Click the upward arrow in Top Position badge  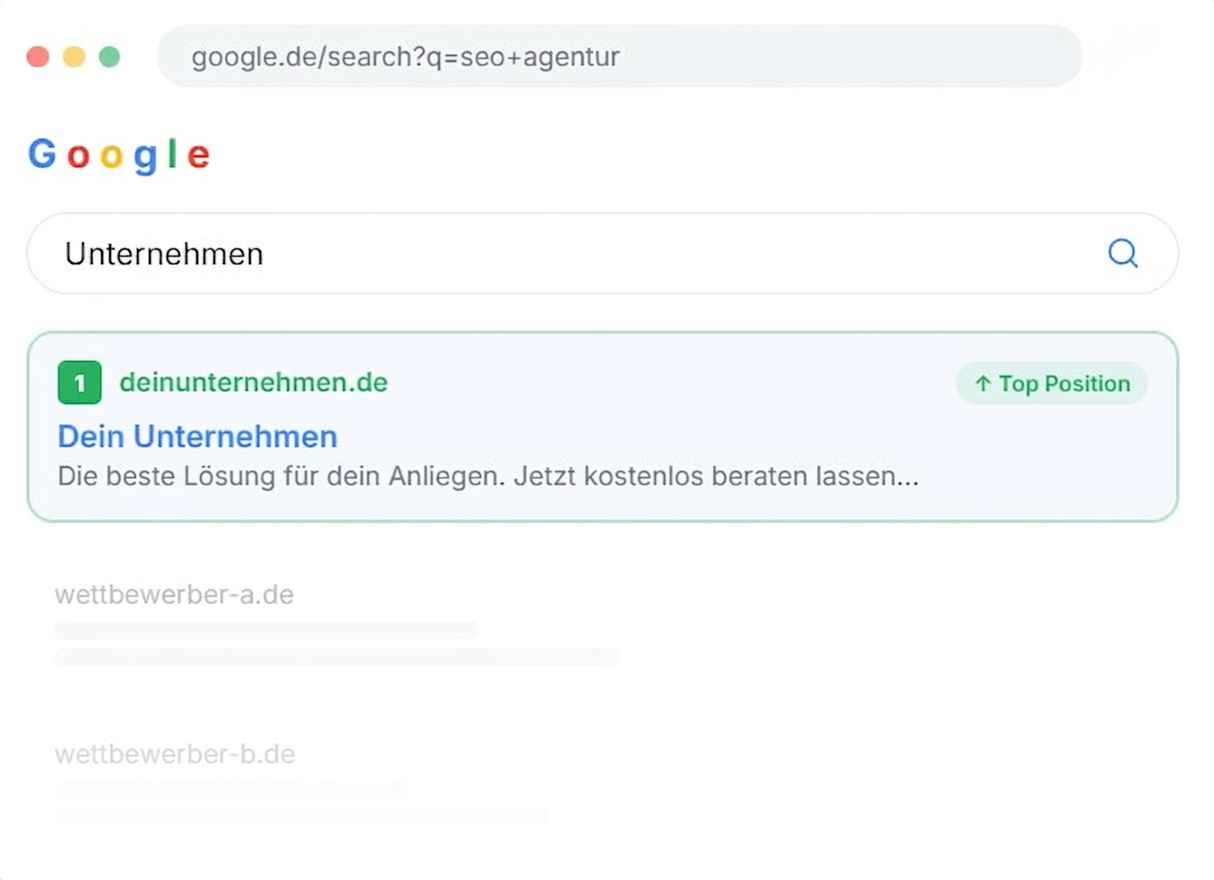pyautogui.click(x=983, y=384)
